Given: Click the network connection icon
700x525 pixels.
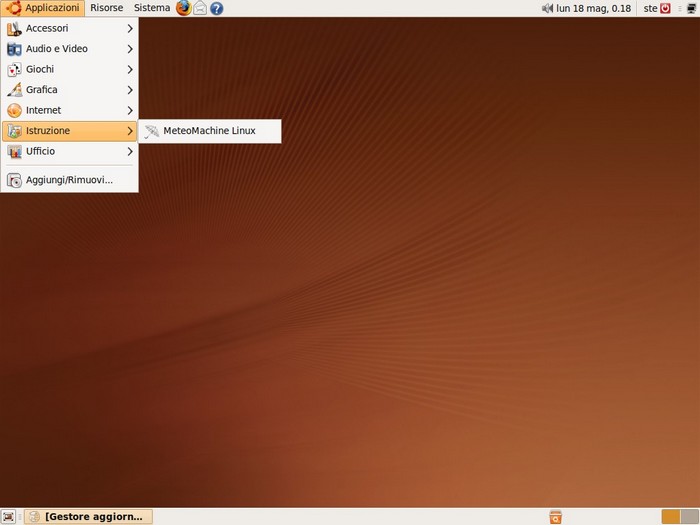Looking at the screenshot, I should pyautogui.click(x=691, y=8).
